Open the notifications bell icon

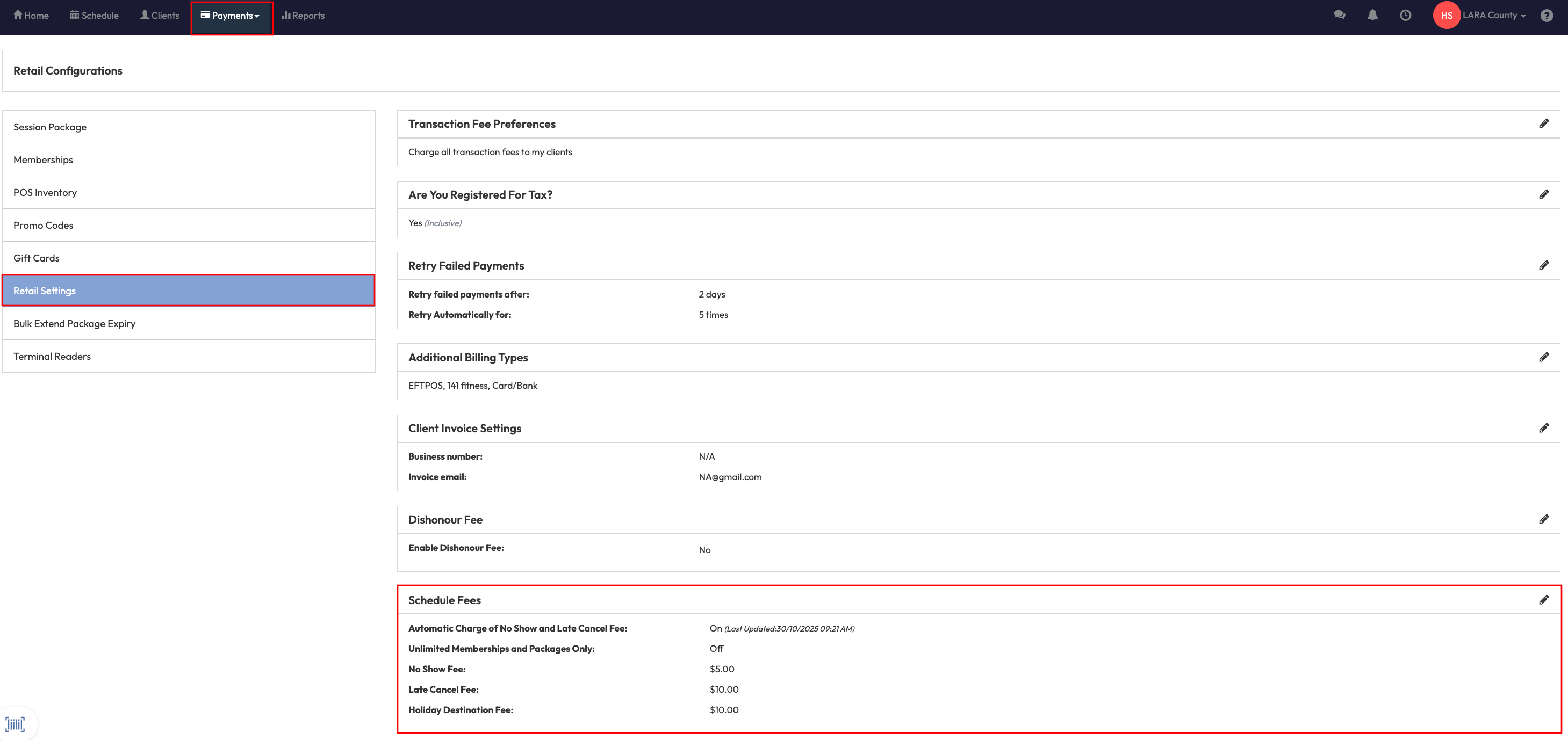click(x=1372, y=15)
